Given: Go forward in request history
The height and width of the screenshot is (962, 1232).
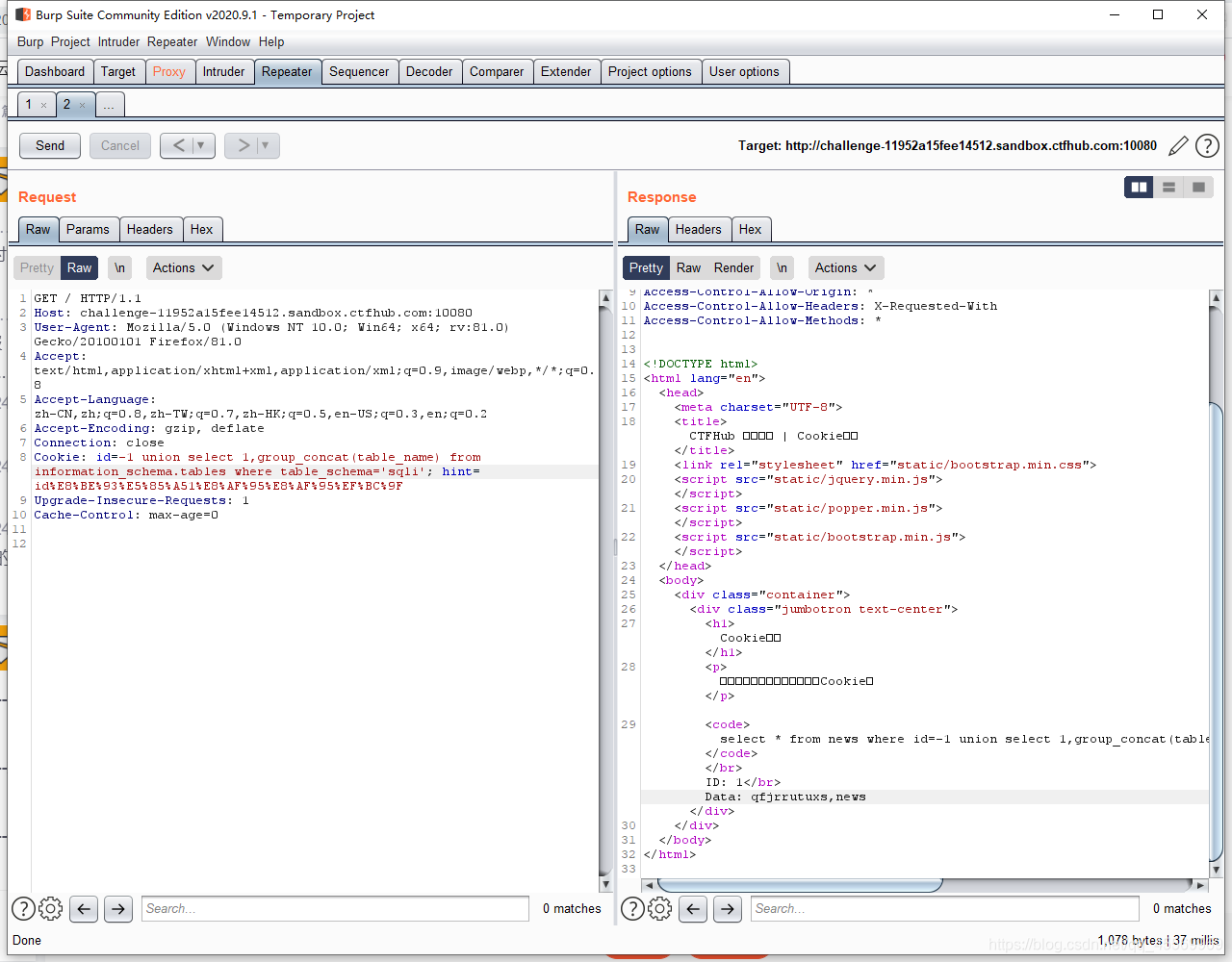Looking at the screenshot, I should [243, 146].
